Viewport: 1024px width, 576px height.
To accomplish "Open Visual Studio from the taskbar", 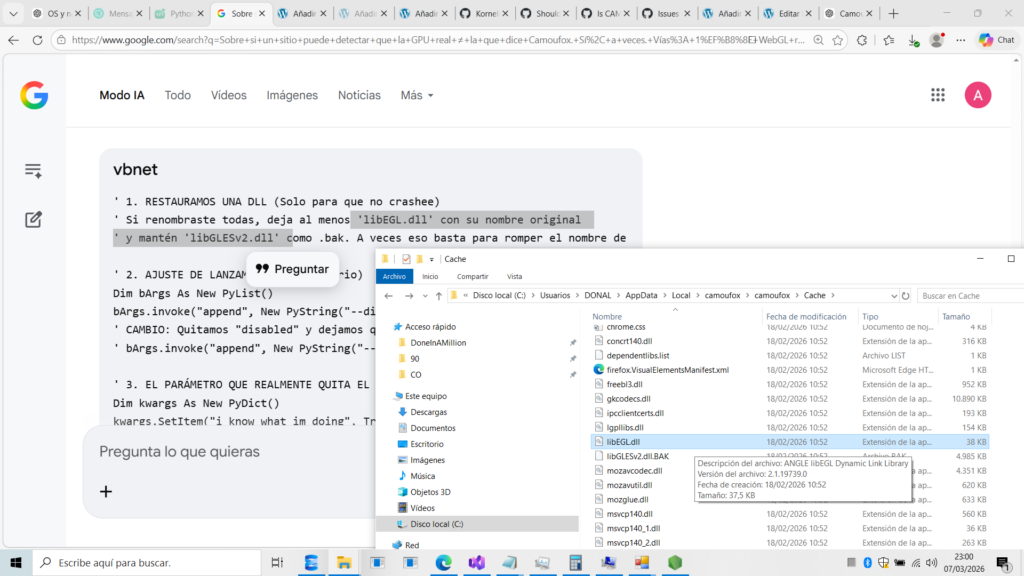I will click(477, 563).
